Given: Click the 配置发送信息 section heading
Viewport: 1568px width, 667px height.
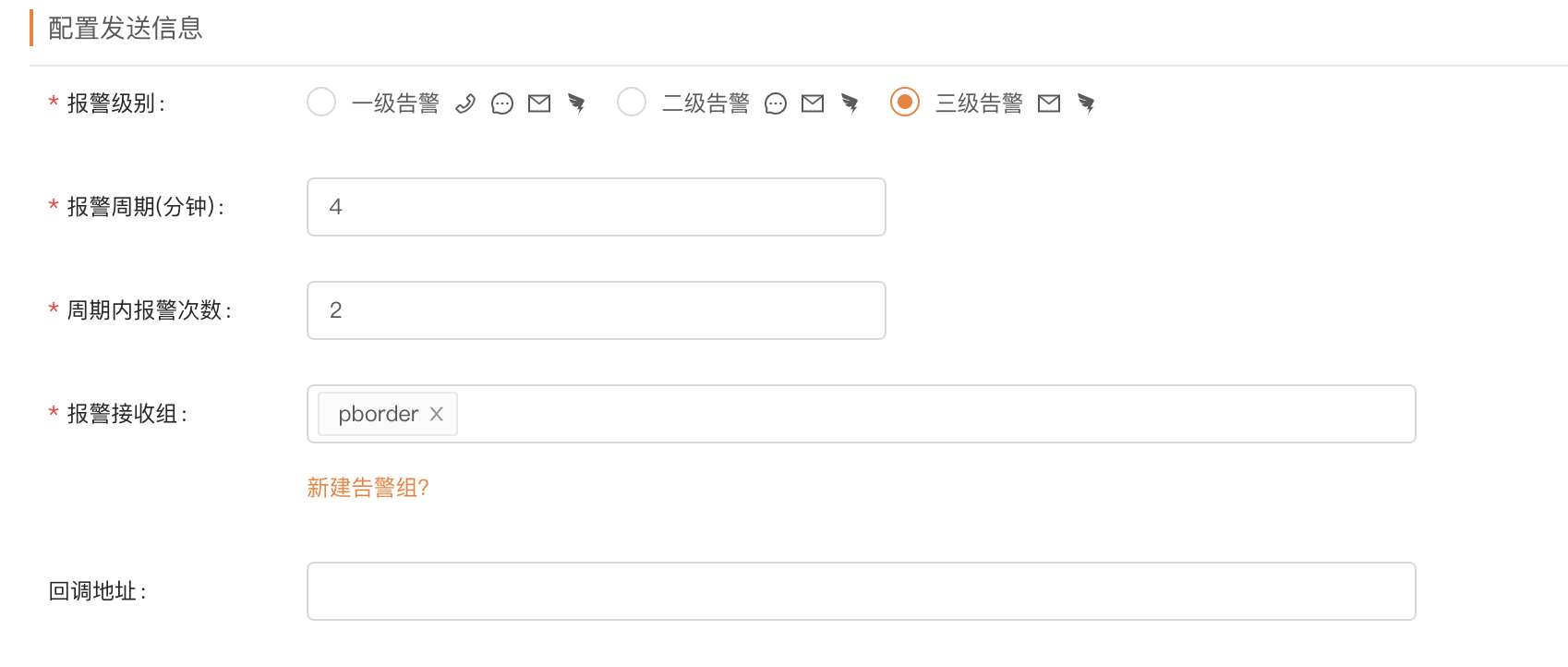Looking at the screenshot, I should tap(125, 29).
